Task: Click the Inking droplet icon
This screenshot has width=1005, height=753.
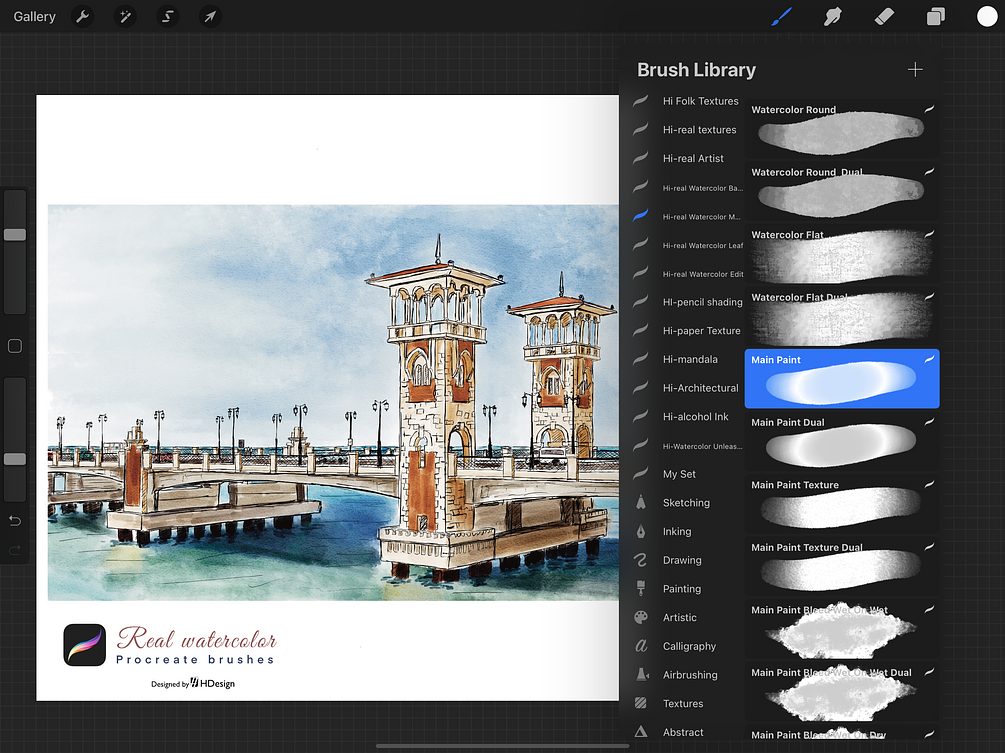Action: tap(641, 531)
